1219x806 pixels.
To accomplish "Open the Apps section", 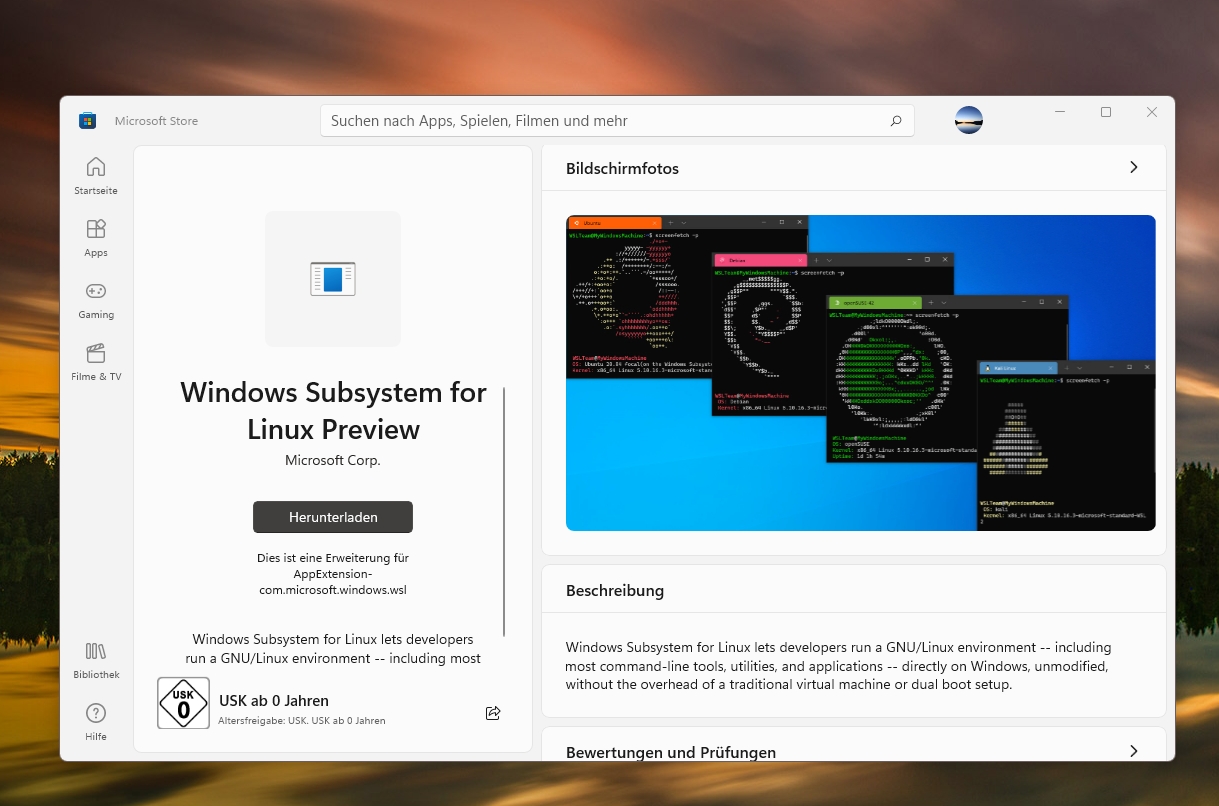I will 96,238.
